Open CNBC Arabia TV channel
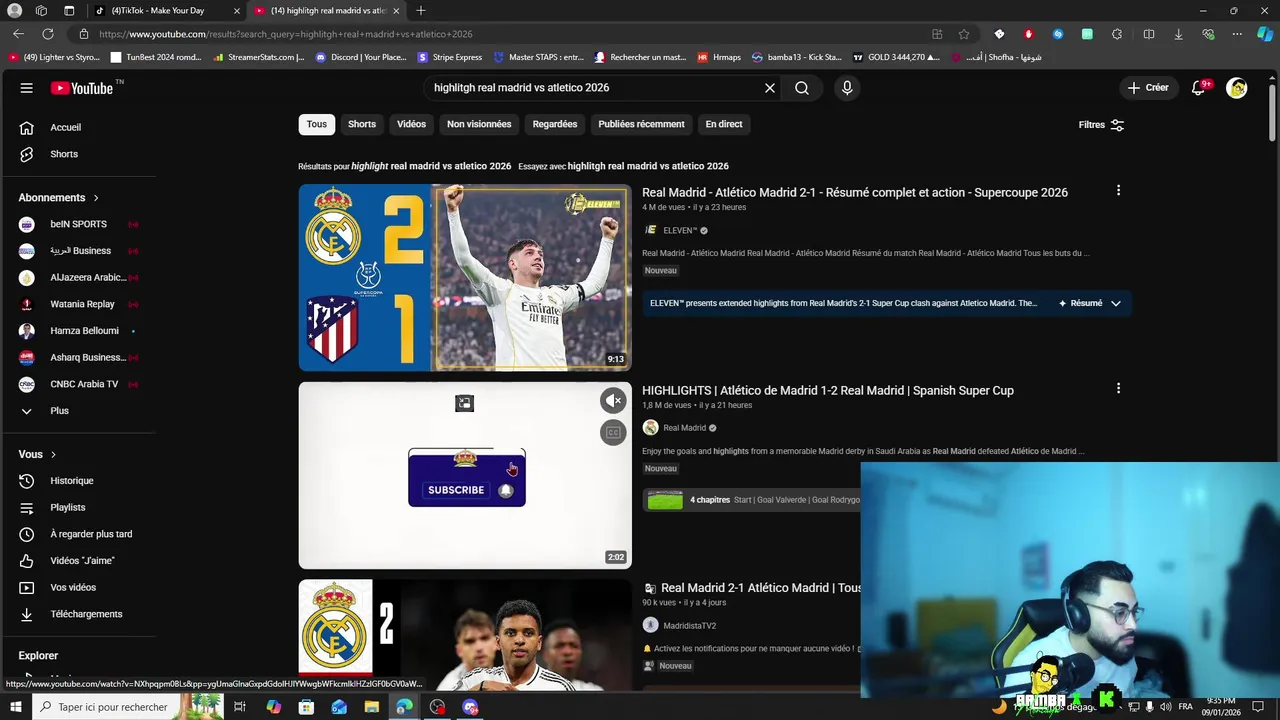The width and height of the screenshot is (1280, 720). tap(78, 384)
